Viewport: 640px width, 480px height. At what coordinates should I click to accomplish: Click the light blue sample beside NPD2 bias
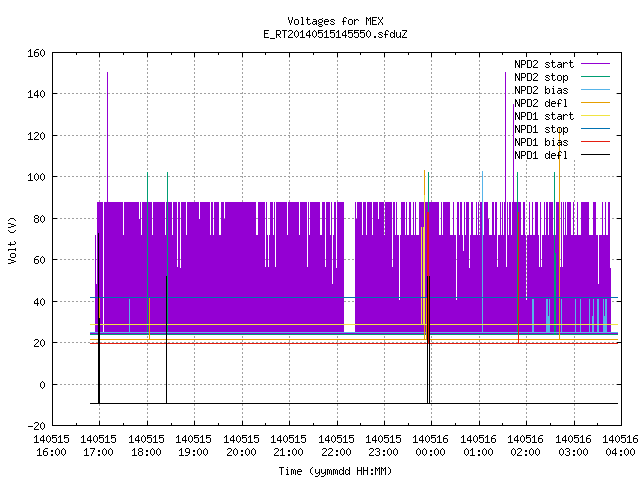pos(595,90)
